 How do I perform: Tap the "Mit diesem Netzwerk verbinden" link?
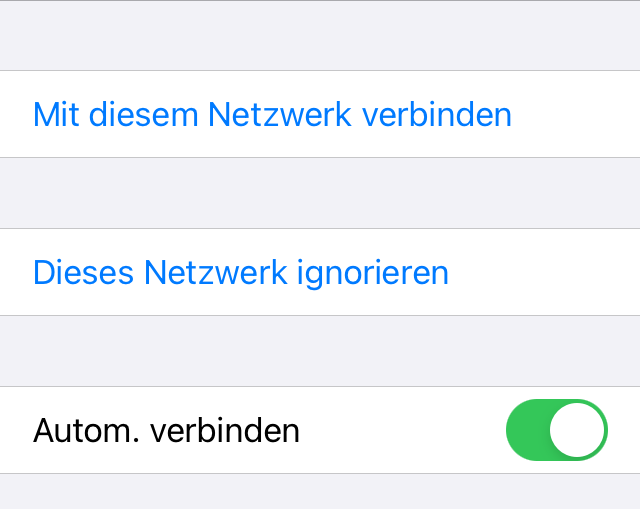pos(272,114)
